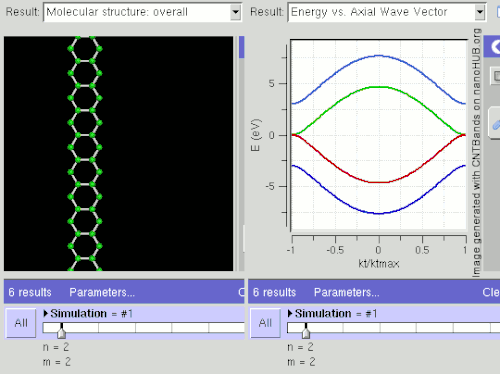Click the right panel's All button
500x374 pixels.
pos(265,323)
